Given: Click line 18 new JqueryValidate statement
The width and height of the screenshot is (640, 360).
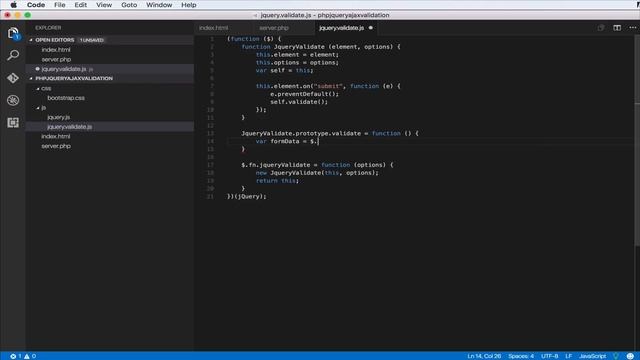Looking at the screenshot, I should [x=317, y=173].
